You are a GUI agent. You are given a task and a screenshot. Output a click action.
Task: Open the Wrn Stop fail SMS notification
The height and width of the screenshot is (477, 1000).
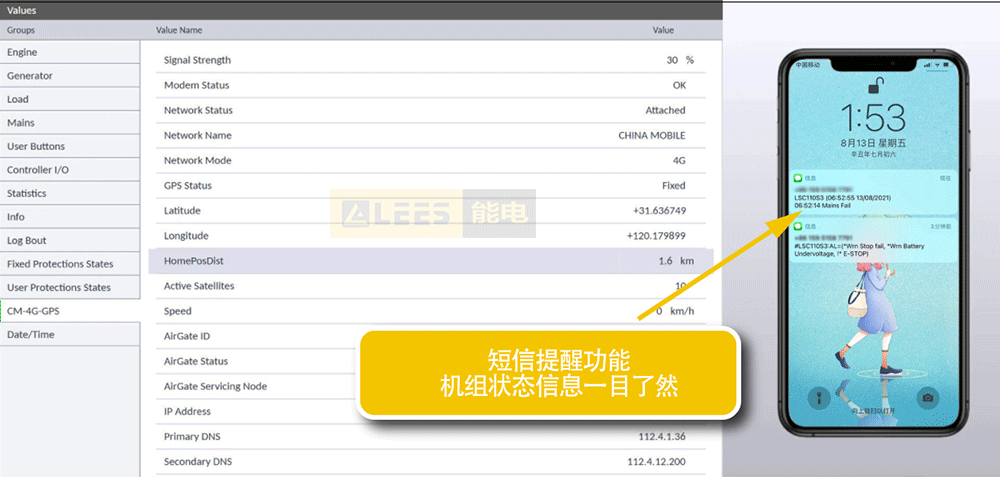point(873,240)
